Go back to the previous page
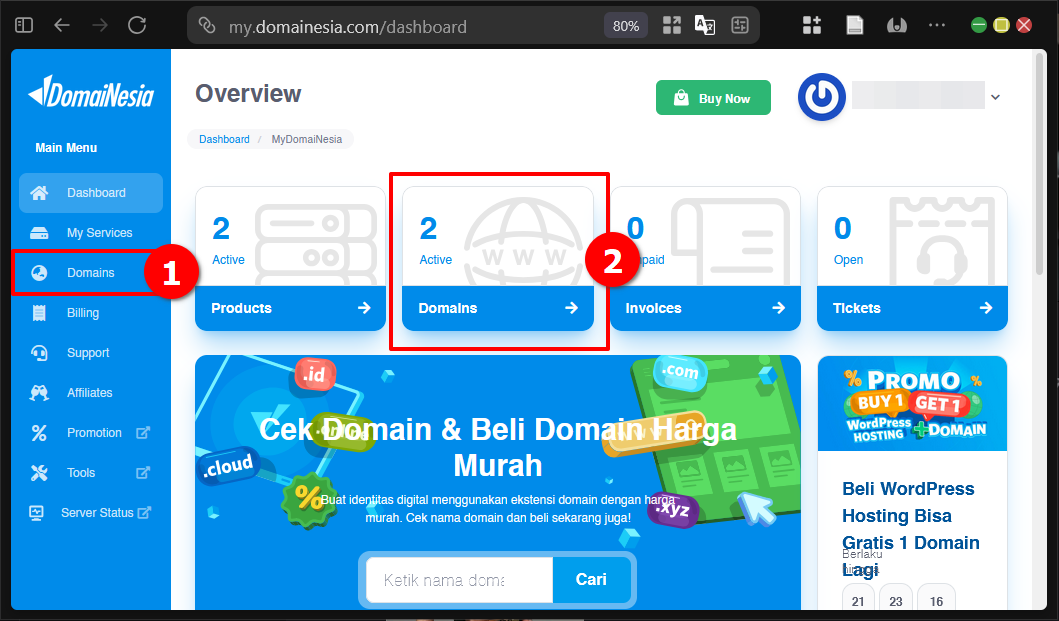1059x621 pixels. [62, 26]
